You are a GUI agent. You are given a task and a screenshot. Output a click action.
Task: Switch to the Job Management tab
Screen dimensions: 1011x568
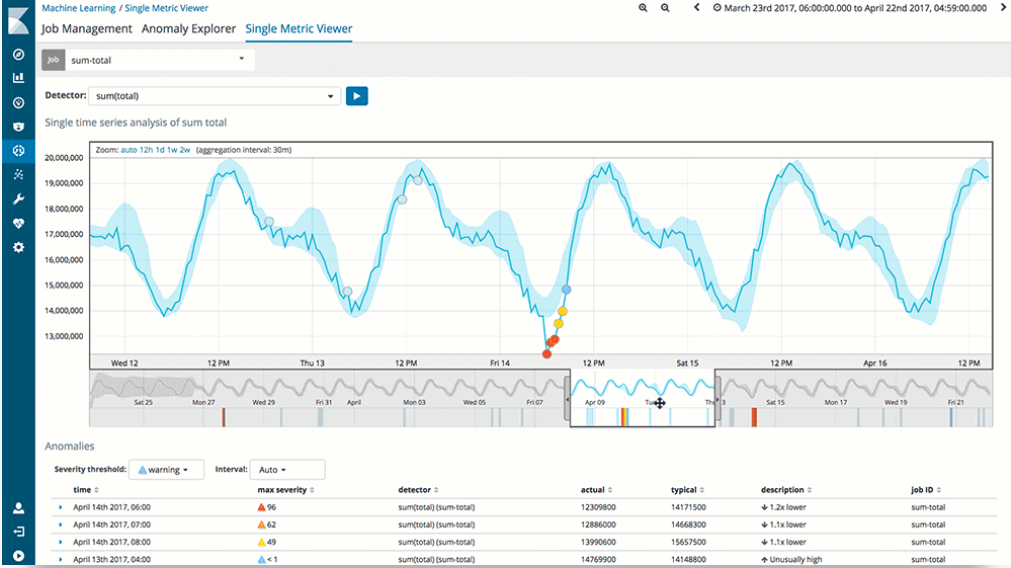point(86,28)
